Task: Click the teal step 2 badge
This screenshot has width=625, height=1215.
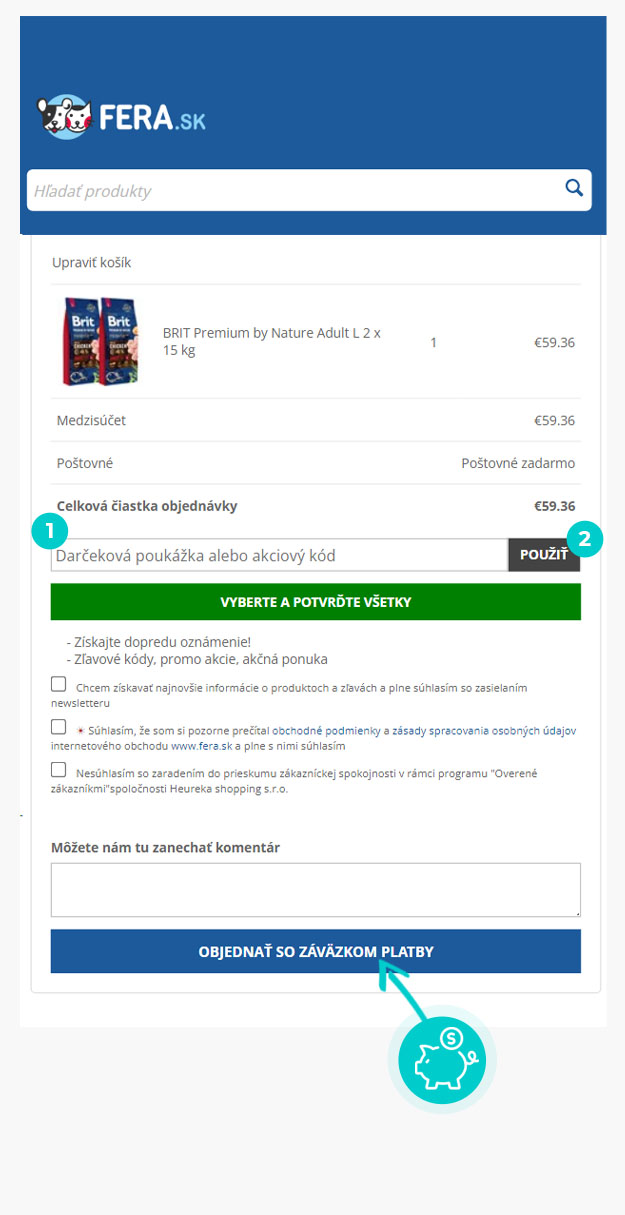Action: [585, 539]
